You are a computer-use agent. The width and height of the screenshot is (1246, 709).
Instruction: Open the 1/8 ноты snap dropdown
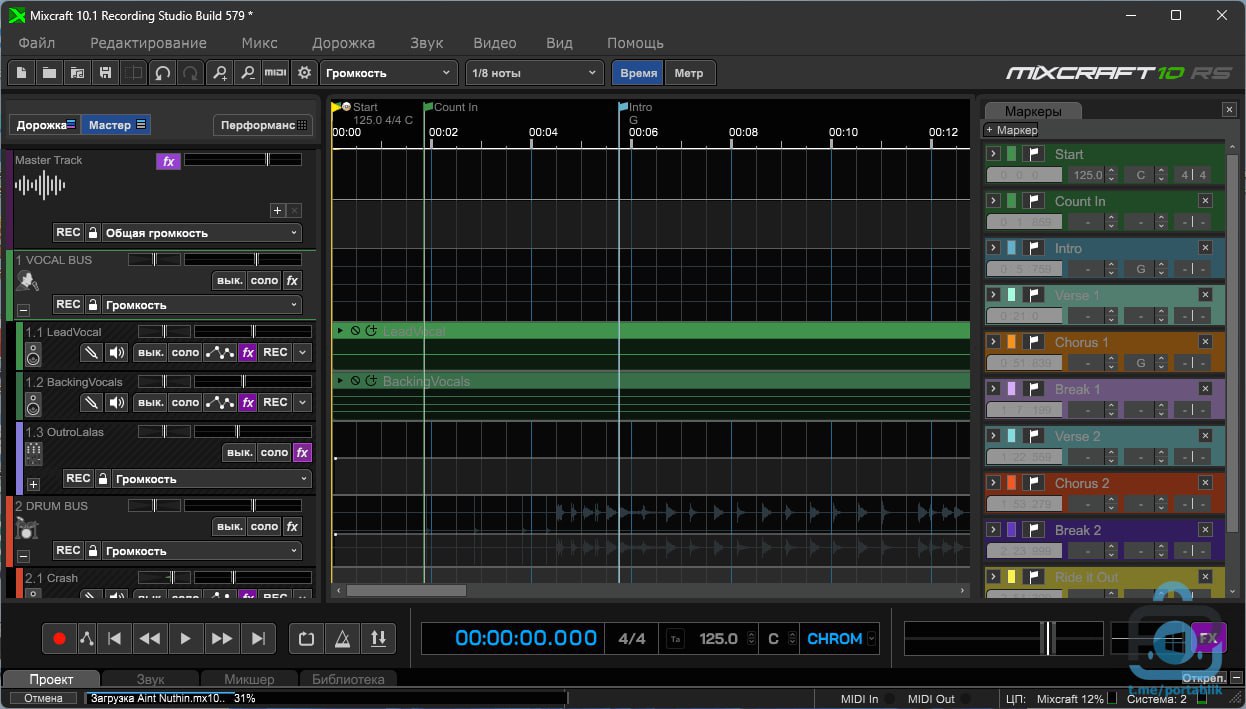[x=534, y=73]
